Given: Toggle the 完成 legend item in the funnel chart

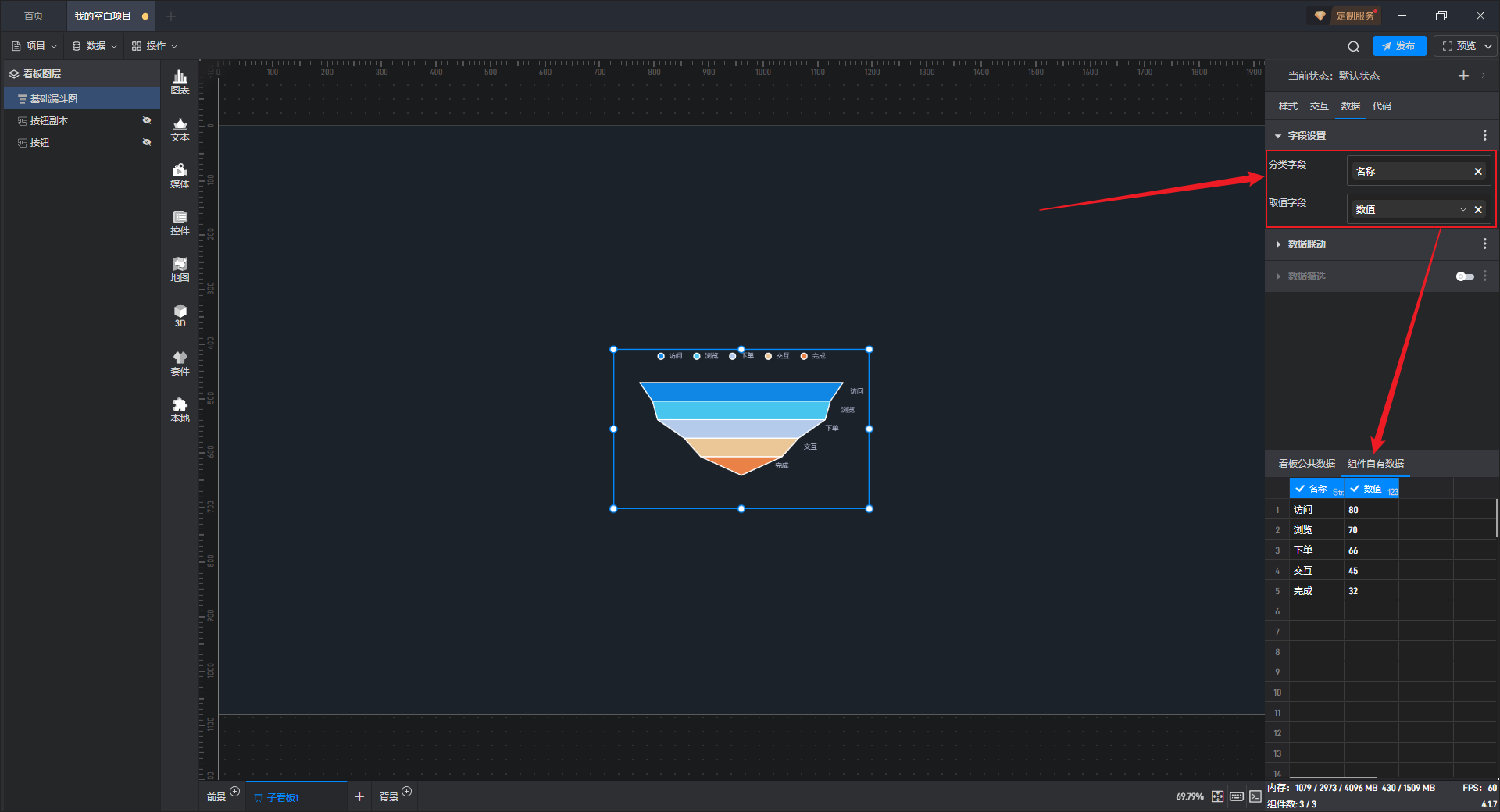Looking at the screenshot, I should tap(813, 356).
